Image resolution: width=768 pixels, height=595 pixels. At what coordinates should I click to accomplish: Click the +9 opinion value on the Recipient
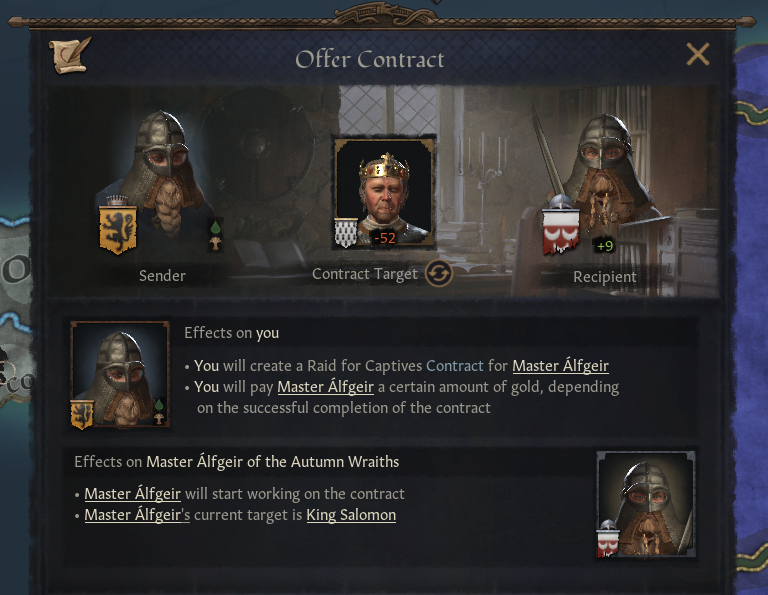(604, 245)
